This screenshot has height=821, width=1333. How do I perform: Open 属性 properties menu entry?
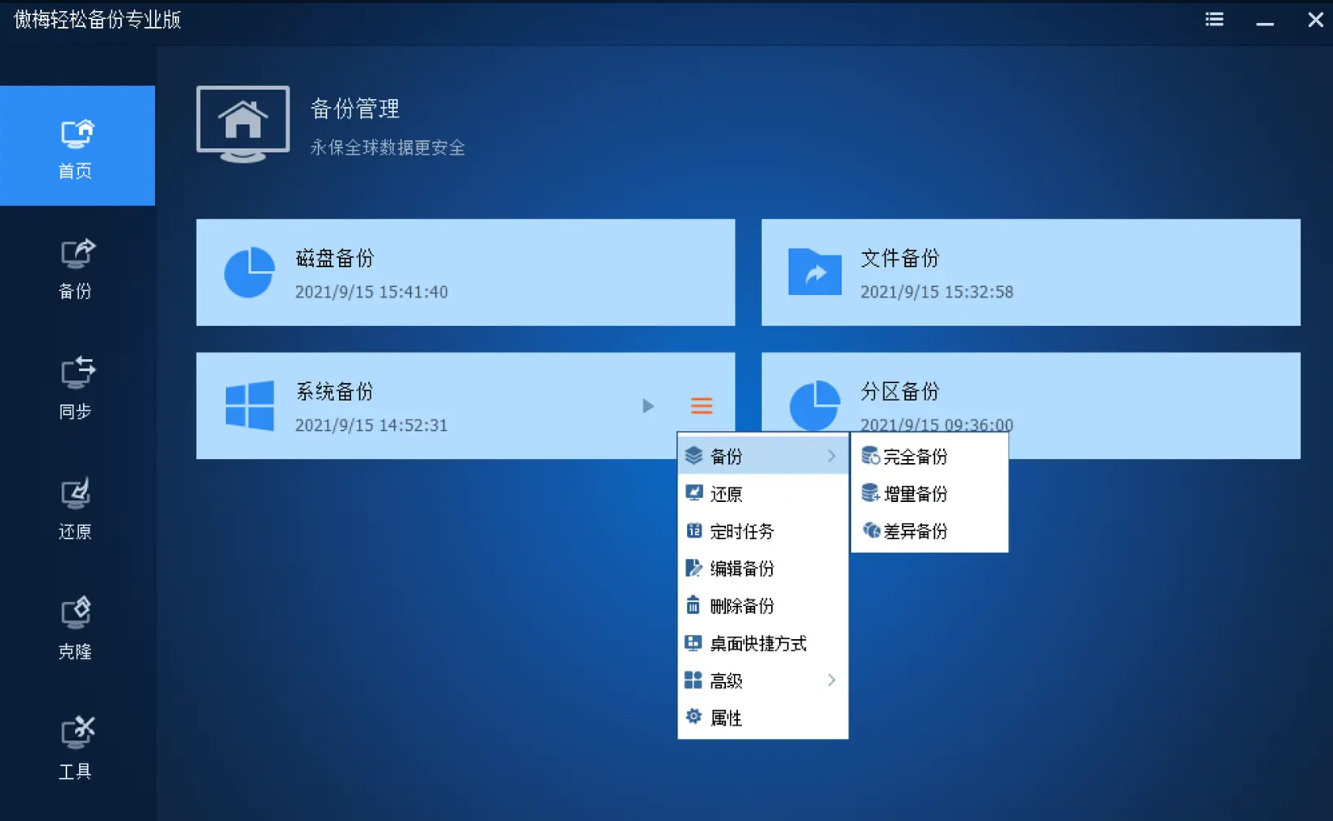click(727, 718)
